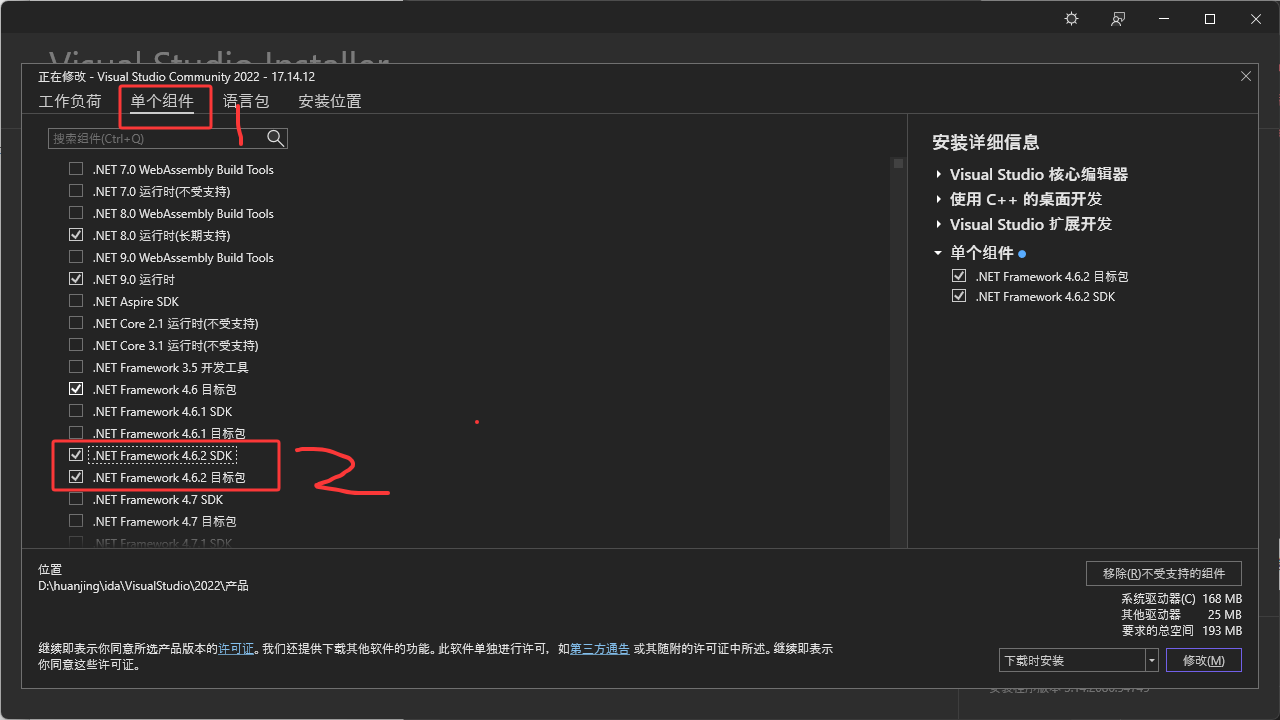Check .NET Core 3.1 运行时 checkbox
The image size is (1280, 720).
76,345
